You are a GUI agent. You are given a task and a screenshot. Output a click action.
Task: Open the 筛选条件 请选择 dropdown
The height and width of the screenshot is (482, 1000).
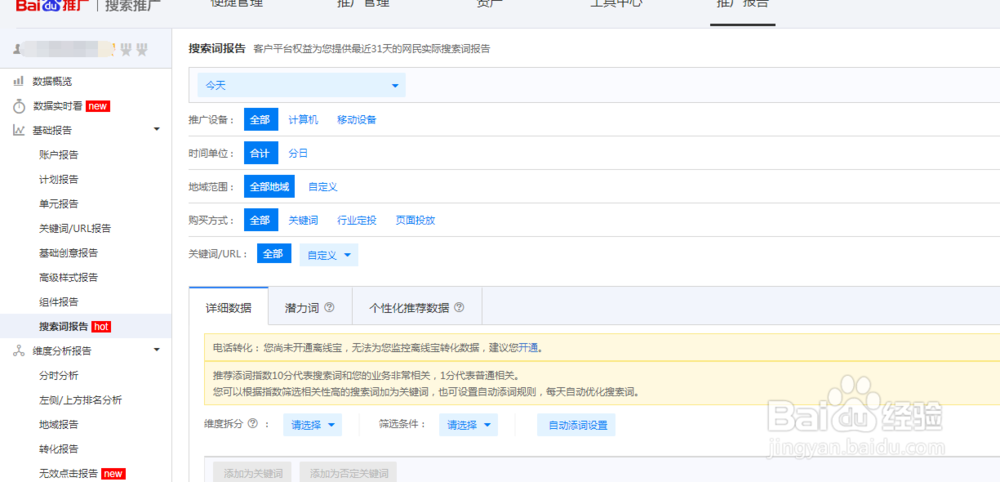tap(468, 425)
